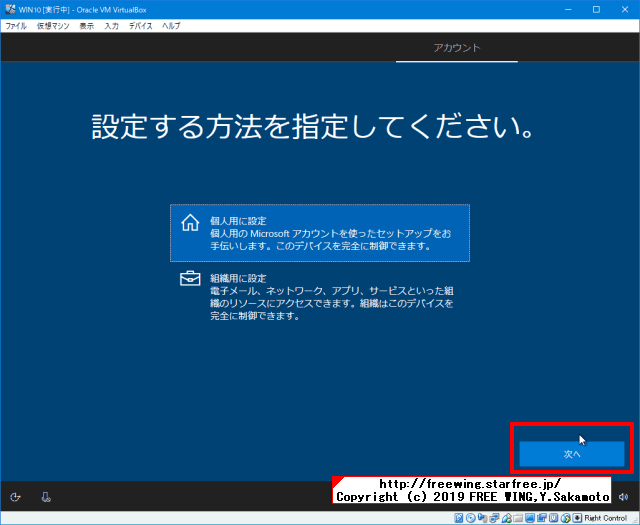Click the USB devices status icon
The image size is (640, 525).
(x=507, y=518)
